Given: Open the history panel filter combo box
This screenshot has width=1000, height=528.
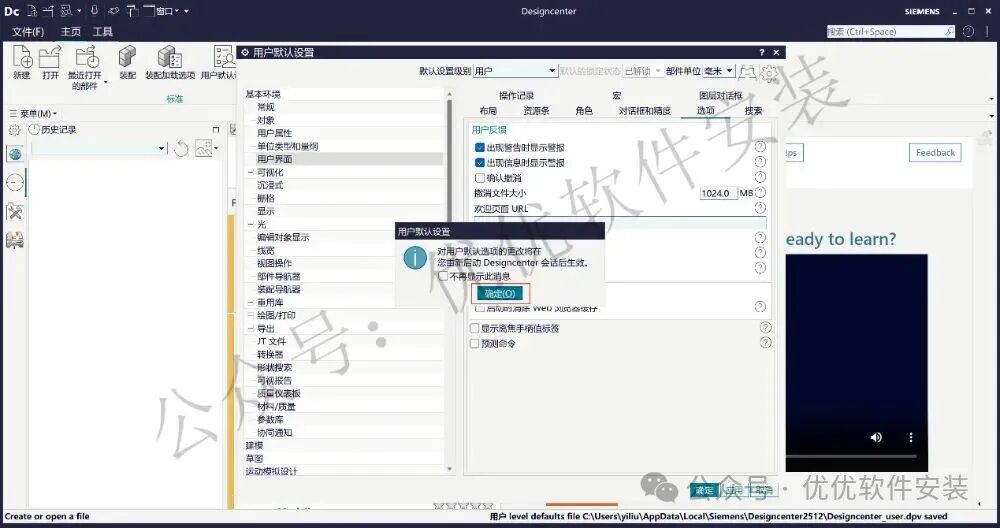Looking at the screenshot, I should tap(98, 149).
